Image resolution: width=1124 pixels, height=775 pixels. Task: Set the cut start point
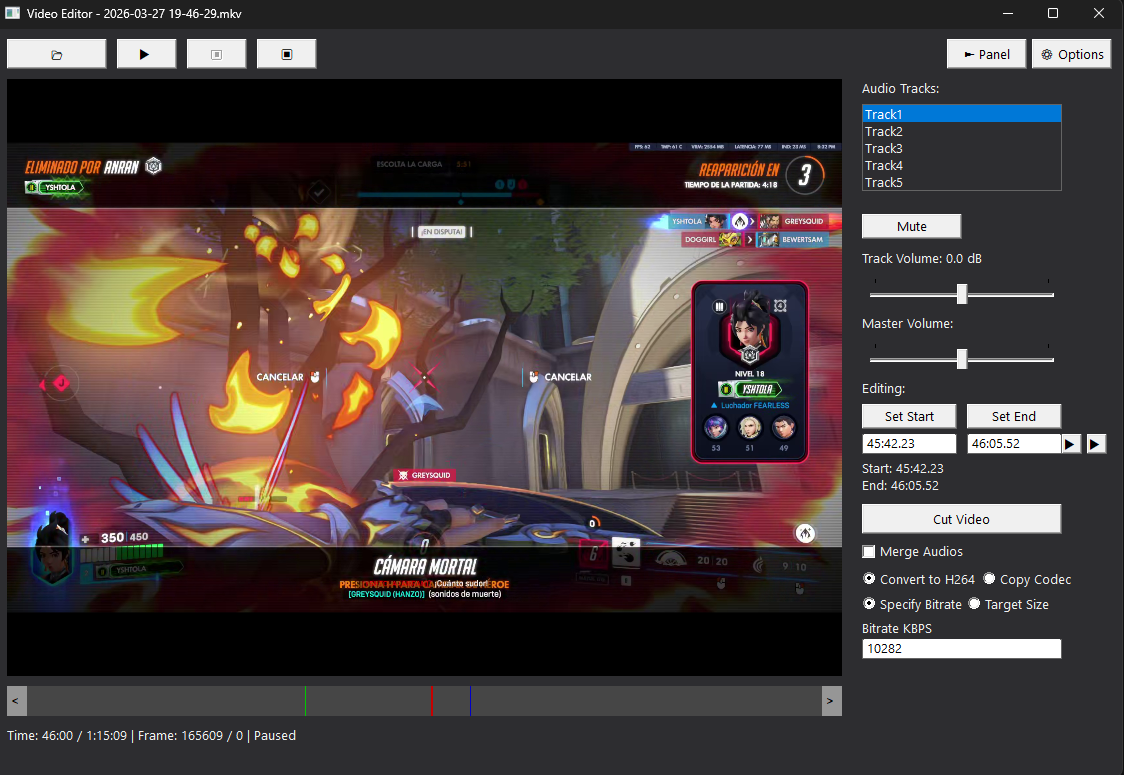[909, 417]
